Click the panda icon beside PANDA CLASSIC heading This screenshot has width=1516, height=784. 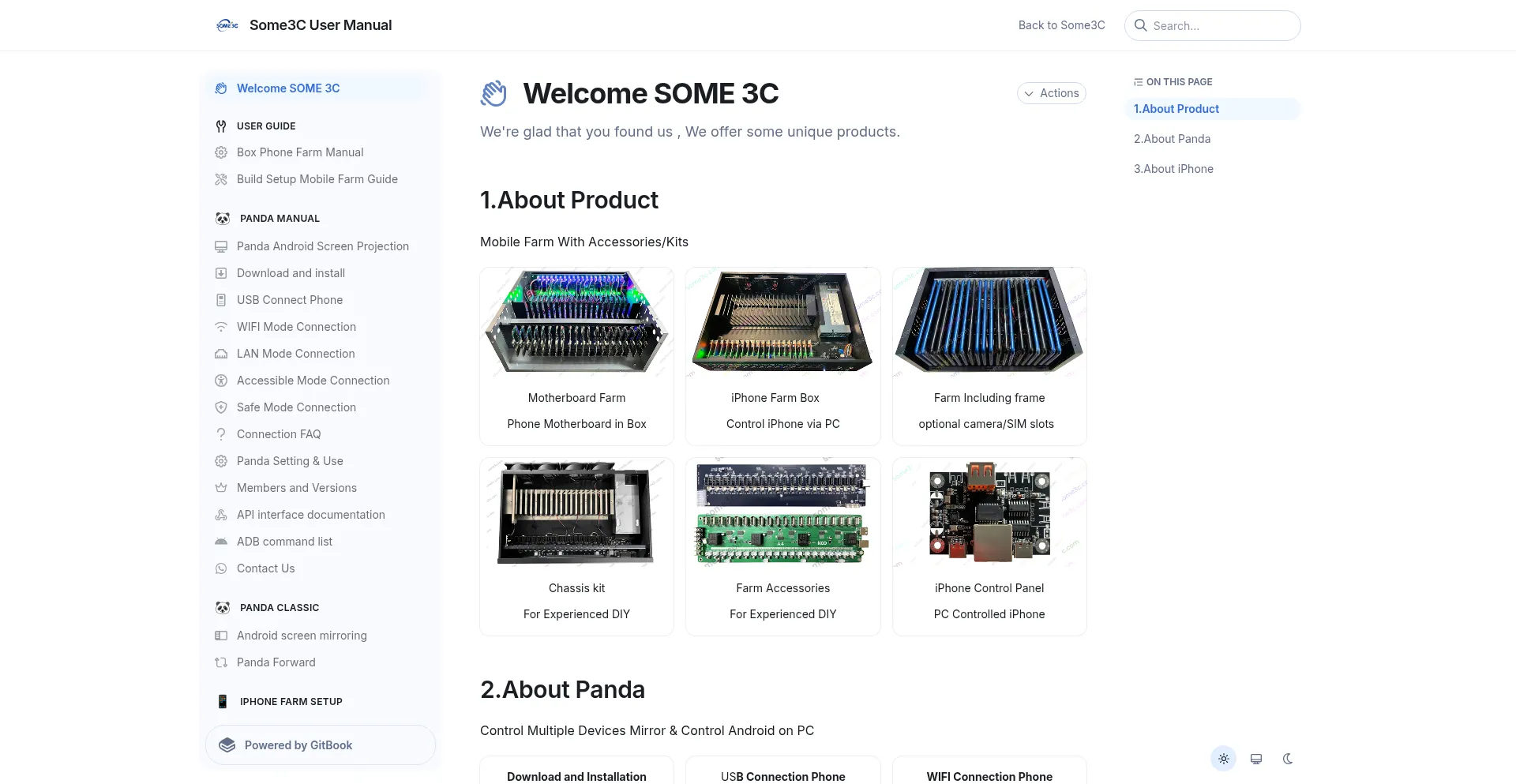pyautogui.click(x=223, y=608)
